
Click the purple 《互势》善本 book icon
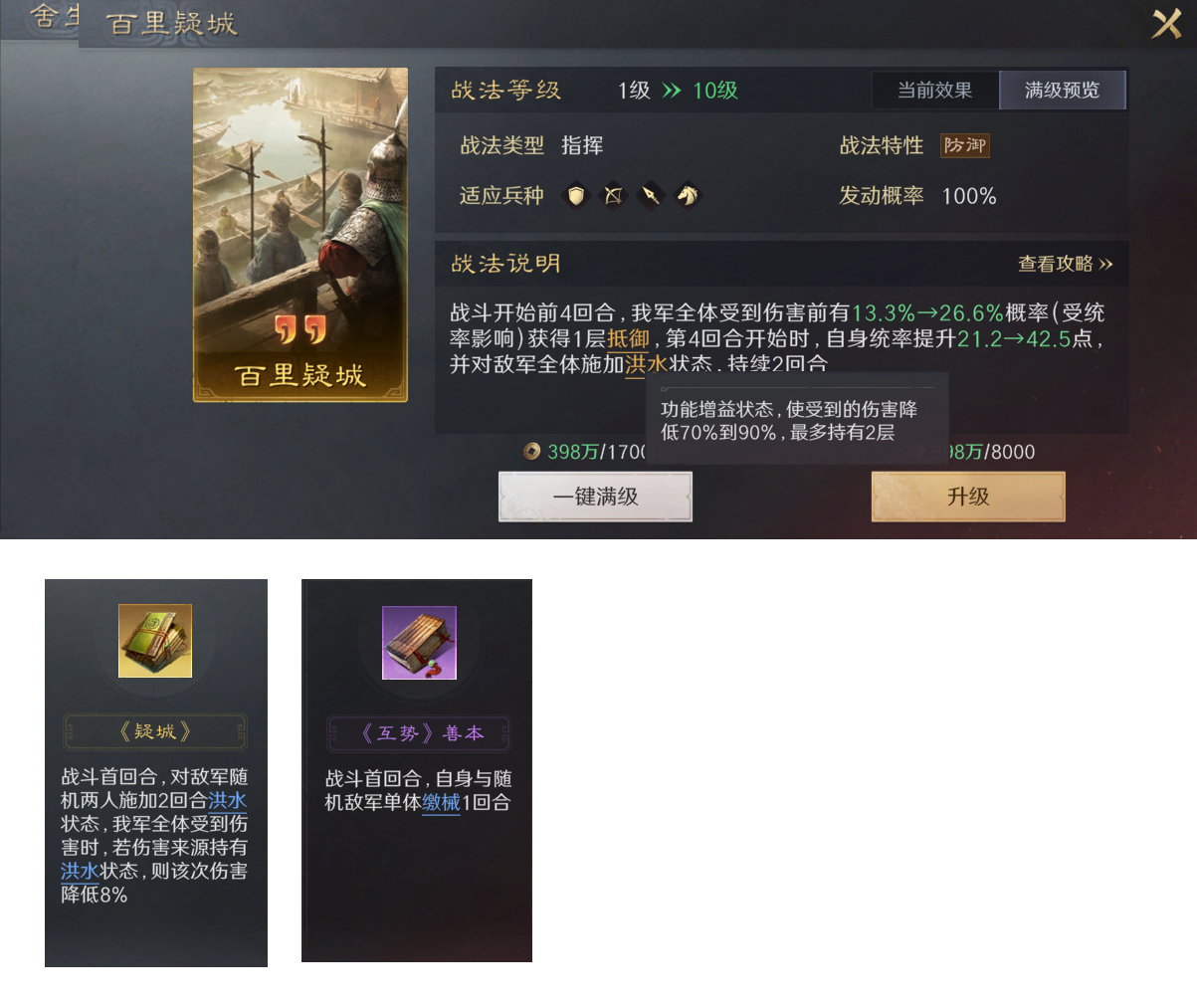[x=419, y=643]
